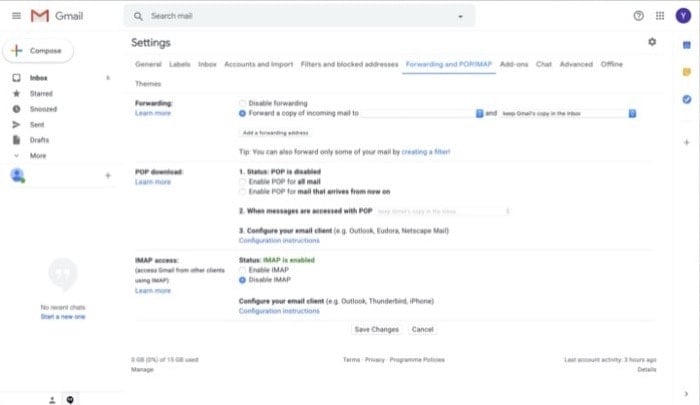Get add-ons with the plus icon
This screenshot has width=700, height=405.
(687, 142)
